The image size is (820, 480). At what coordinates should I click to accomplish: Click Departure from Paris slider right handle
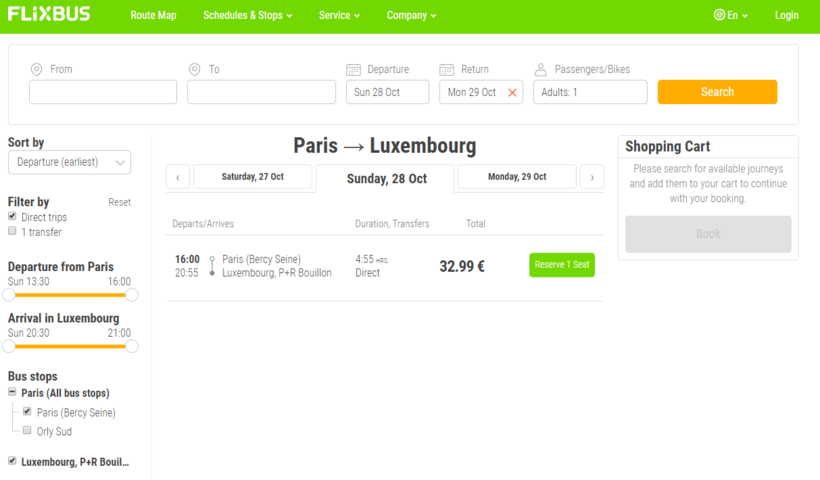(132, 295)
